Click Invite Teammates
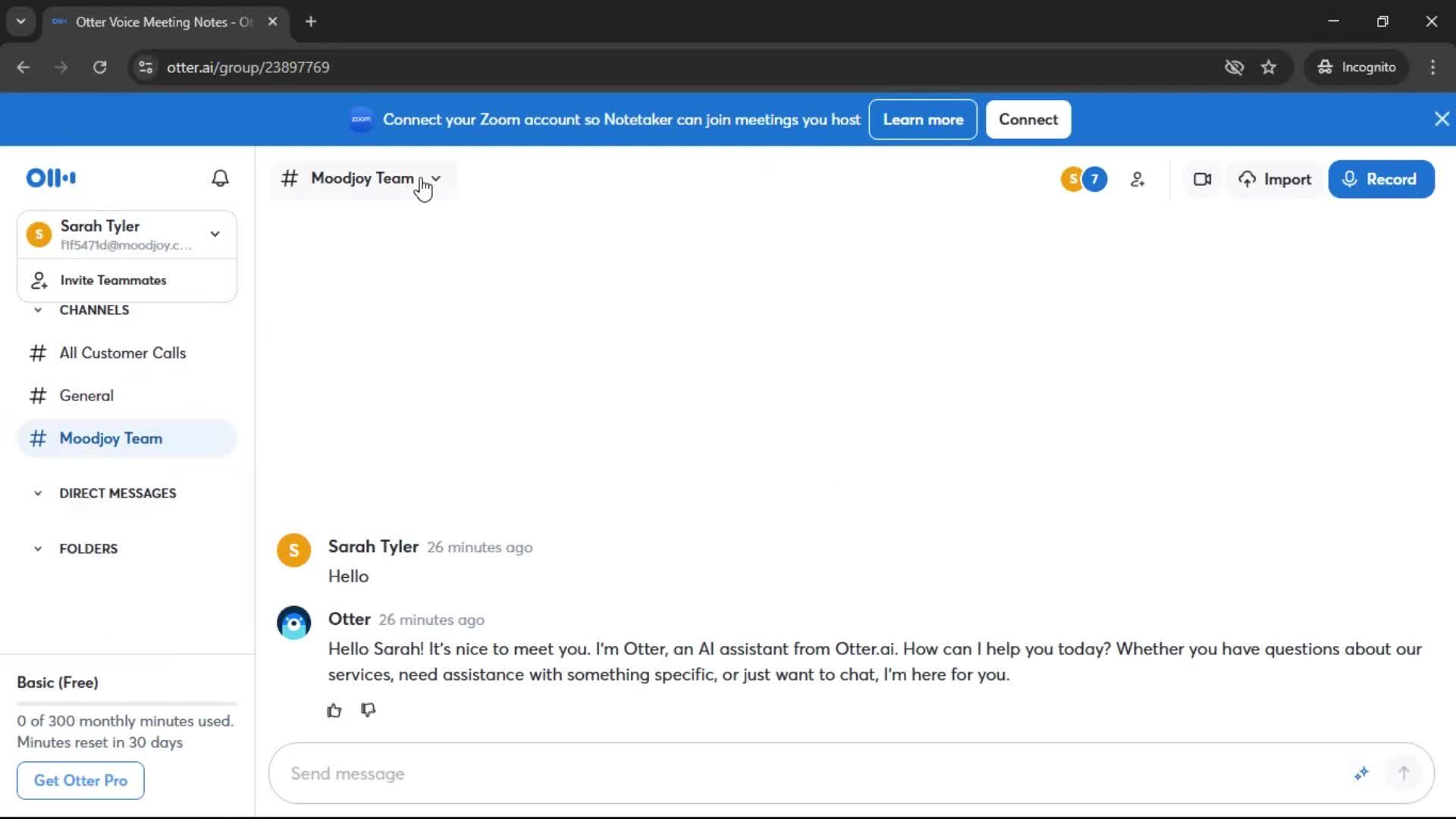 coord(127,281)
